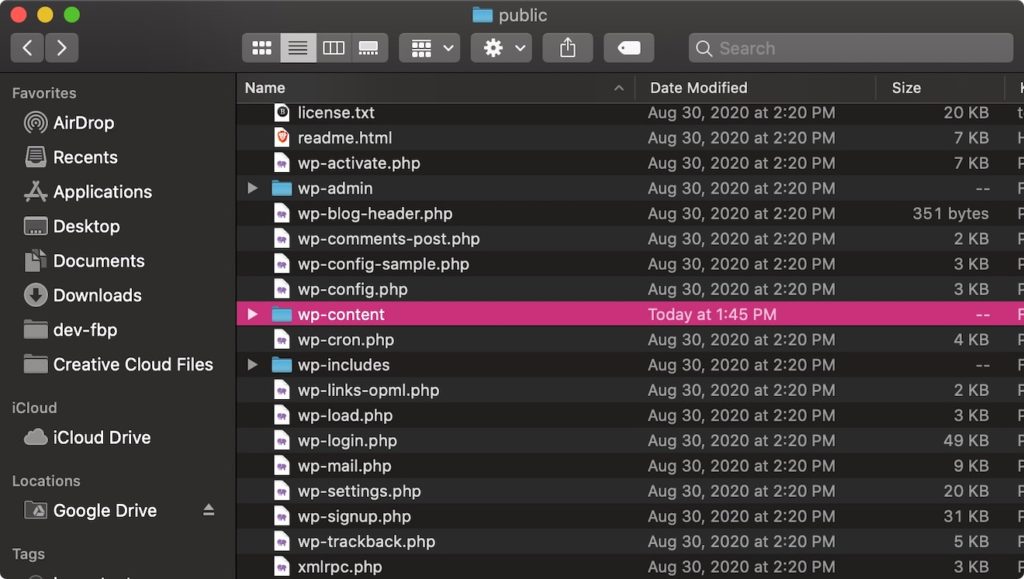Select the wp-signup.php file icon

click(281, 516)
